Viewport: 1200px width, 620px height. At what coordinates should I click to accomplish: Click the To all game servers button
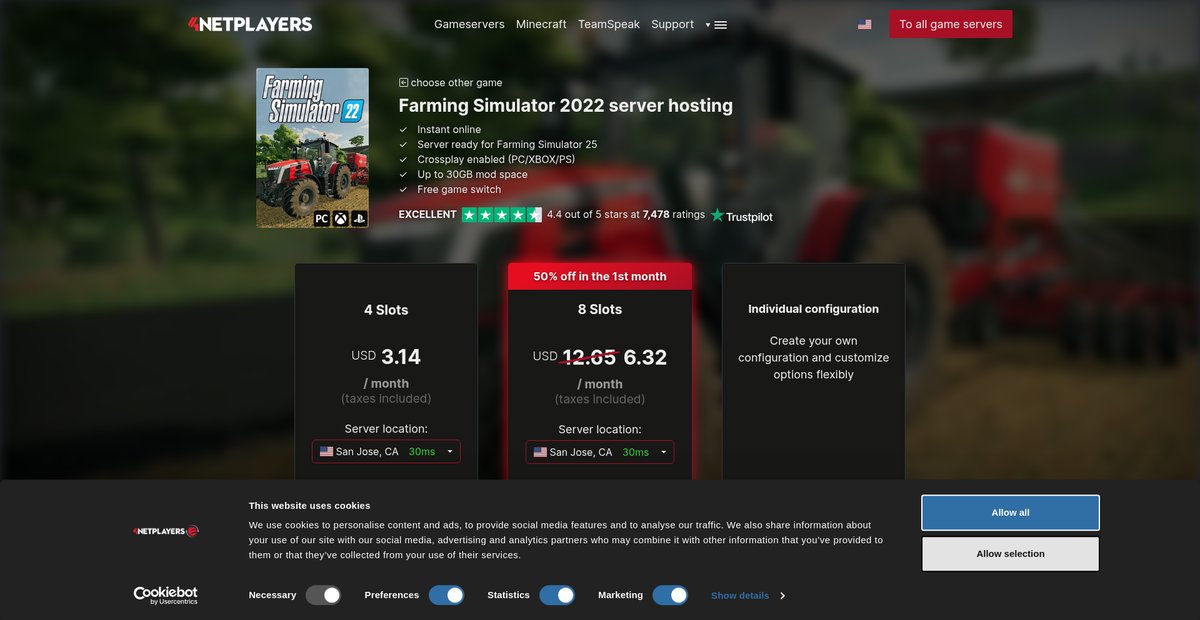click(951, 24)
